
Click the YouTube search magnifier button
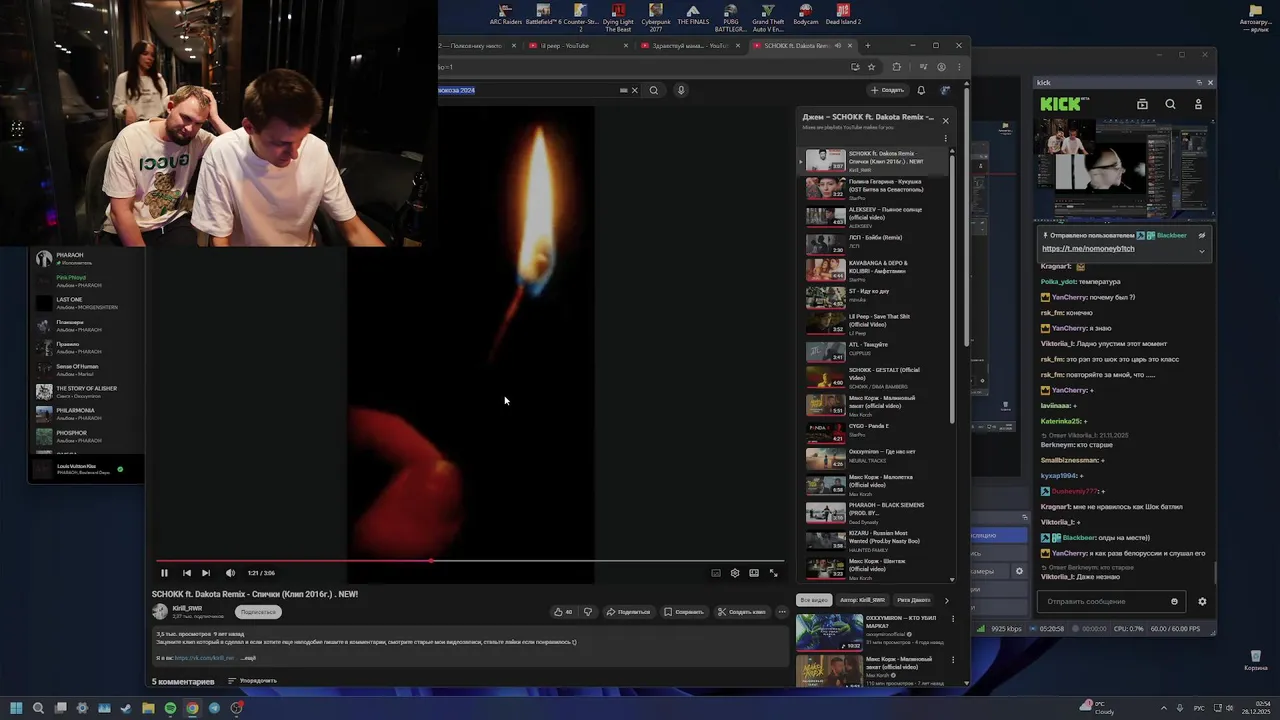[x=654, y=90]
